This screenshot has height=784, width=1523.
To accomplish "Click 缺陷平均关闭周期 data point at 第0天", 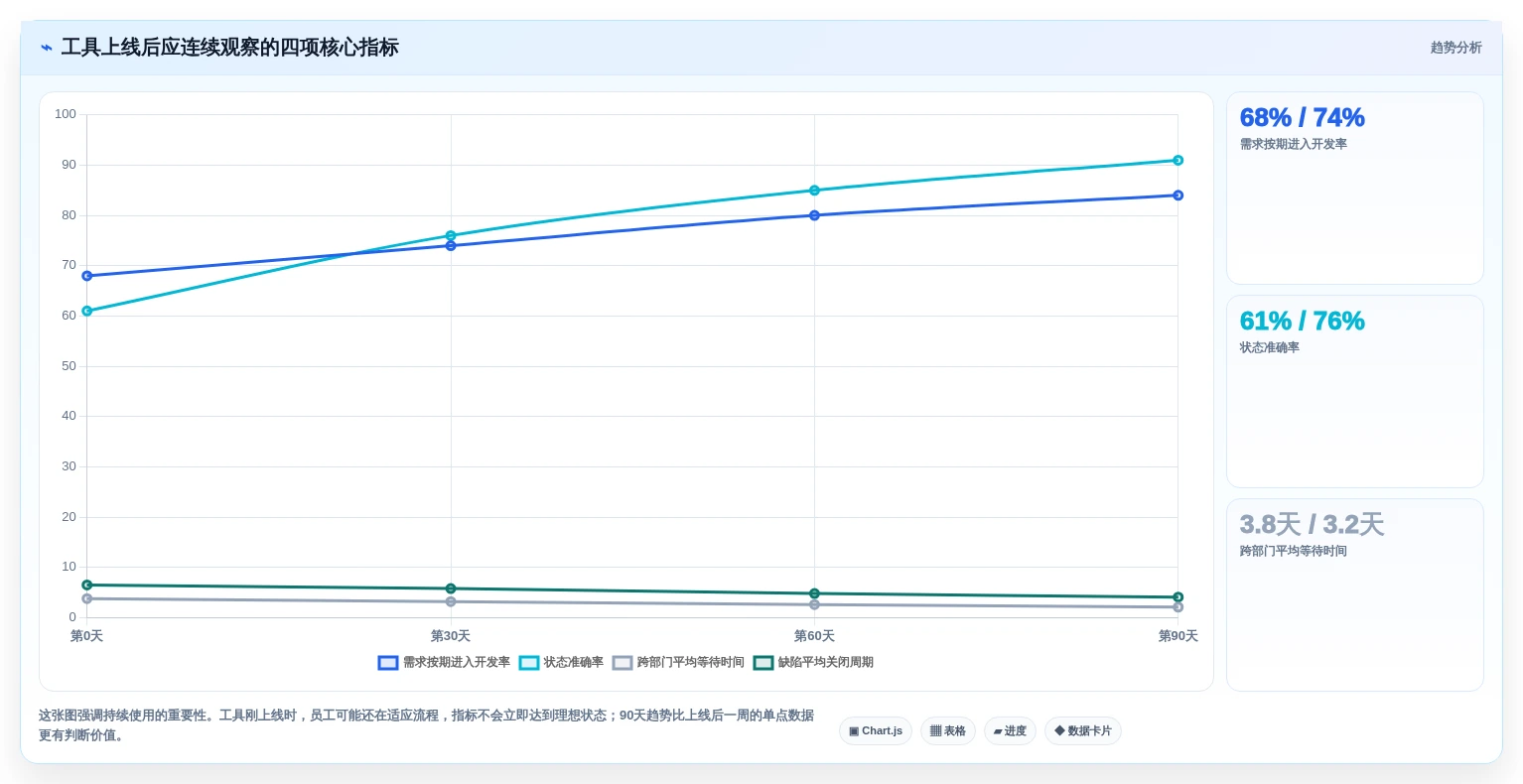I will [x=87, y=586].
